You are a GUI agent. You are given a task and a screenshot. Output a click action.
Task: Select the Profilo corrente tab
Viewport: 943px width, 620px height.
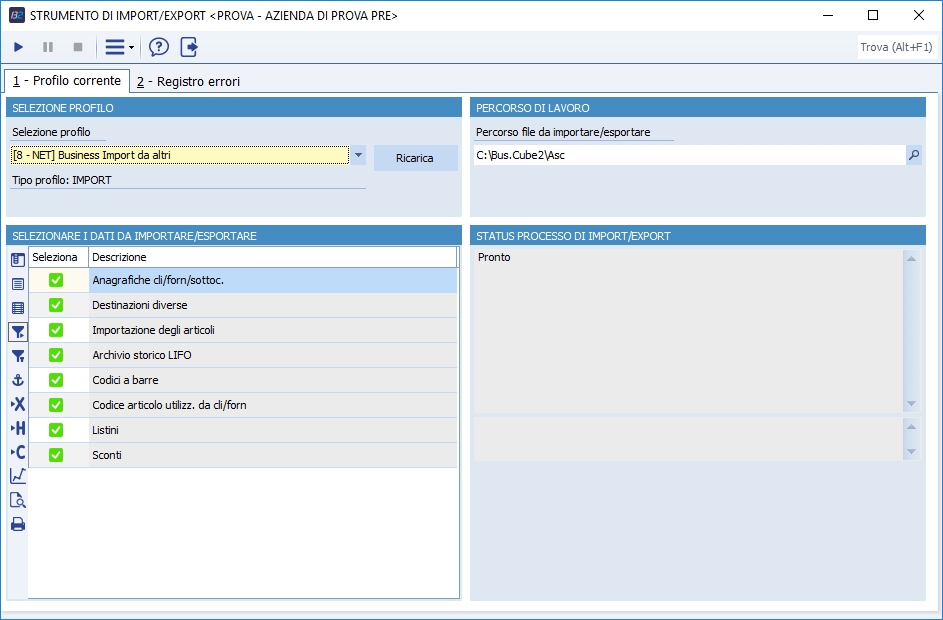(x=67, y=80)
